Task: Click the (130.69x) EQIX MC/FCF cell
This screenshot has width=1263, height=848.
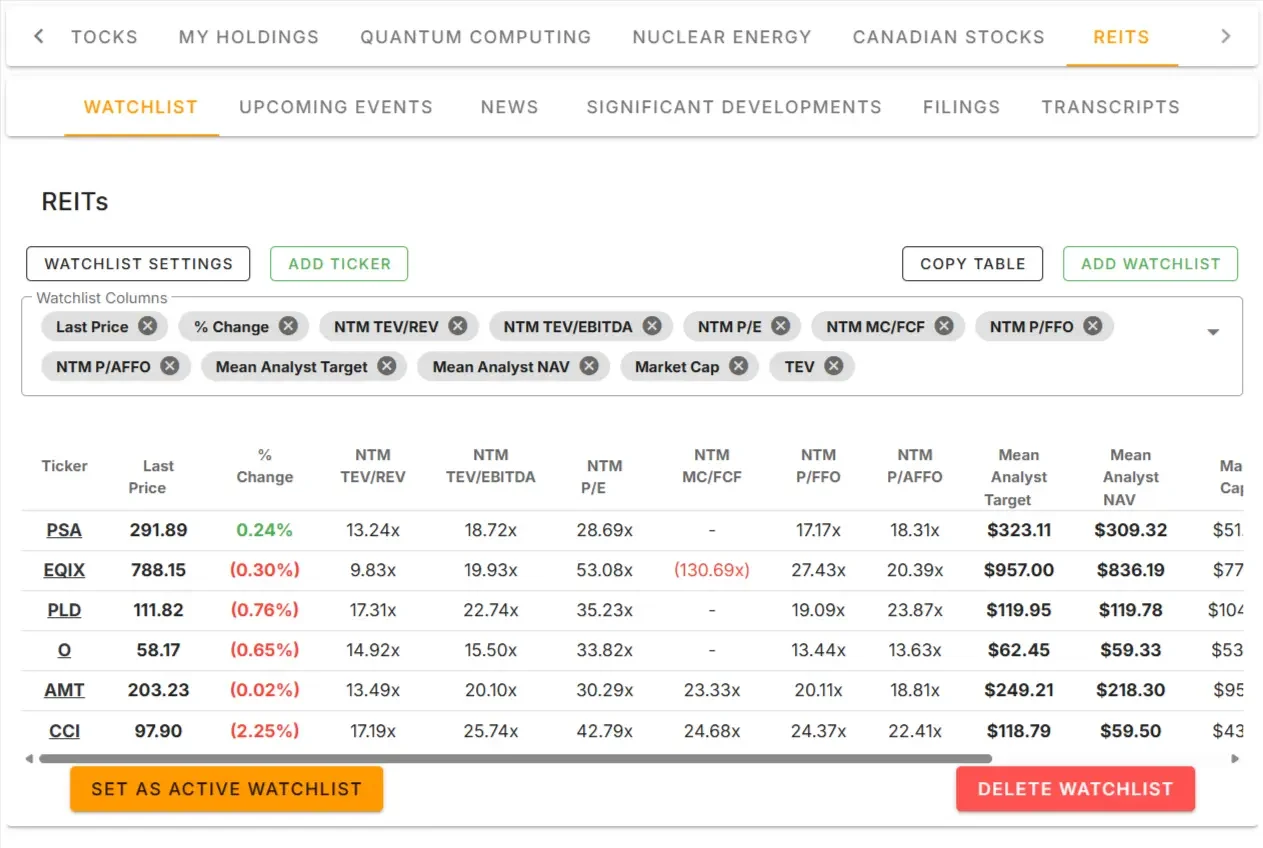Action: (x=712, y=570)
